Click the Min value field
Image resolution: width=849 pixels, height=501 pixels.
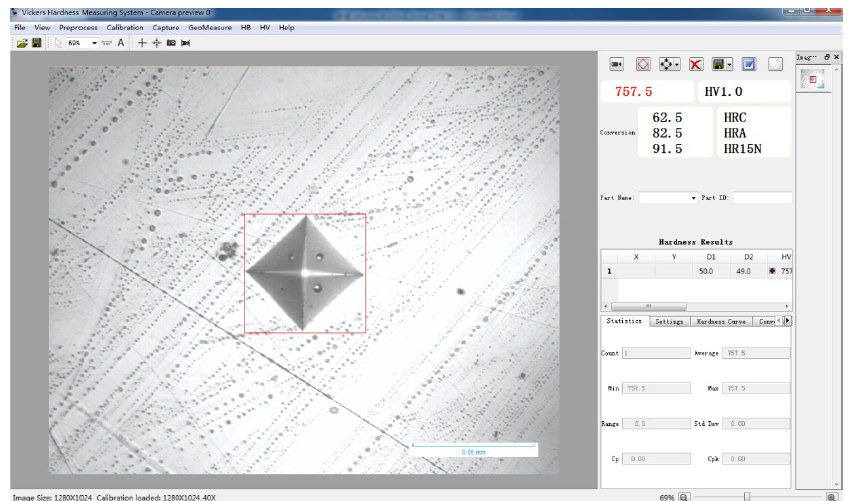(656, 388)
